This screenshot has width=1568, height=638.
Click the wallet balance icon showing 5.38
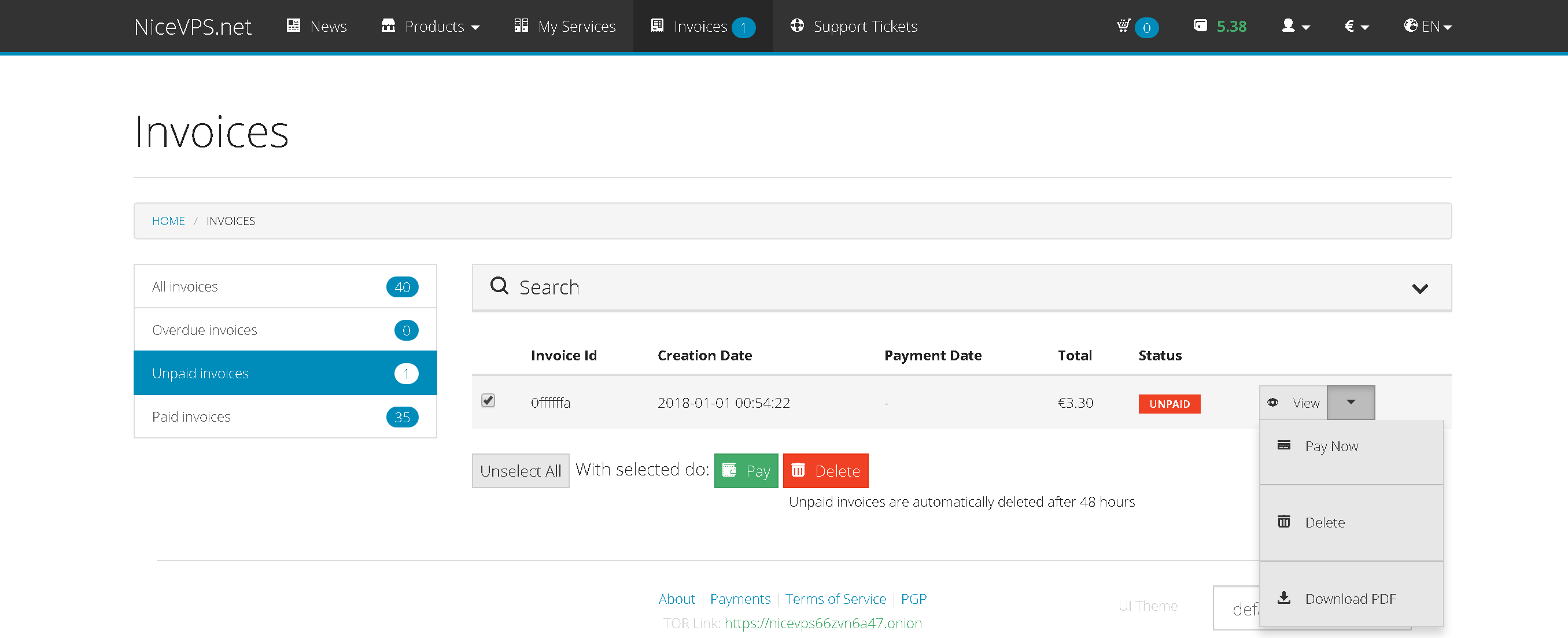coord(1200,25)
